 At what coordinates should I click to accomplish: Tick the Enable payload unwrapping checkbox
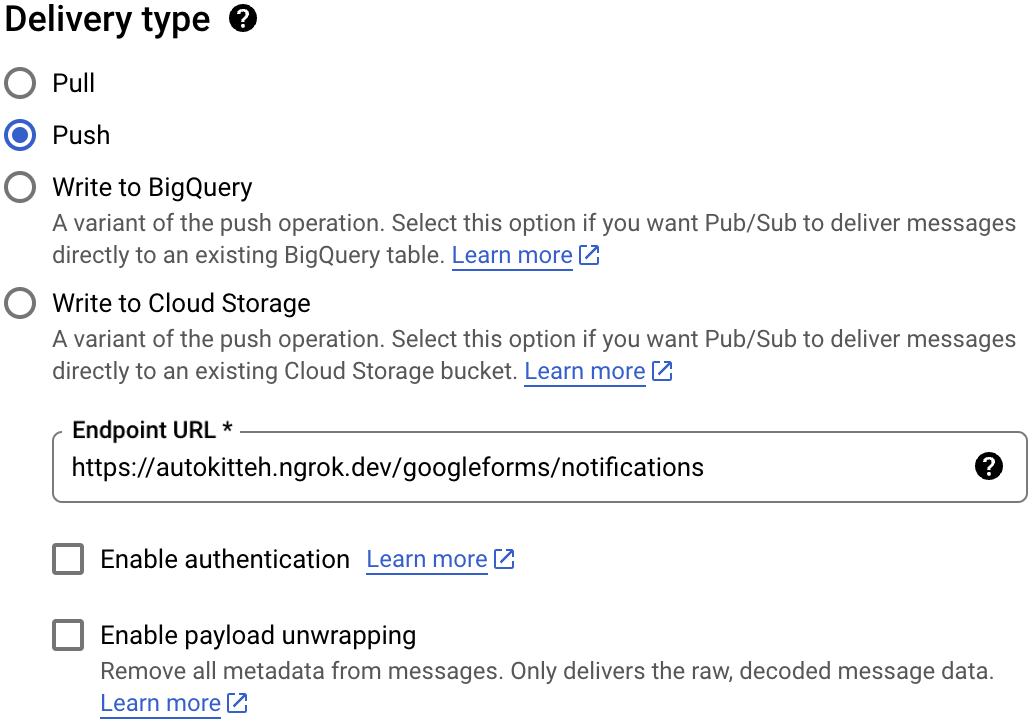point(68,635)
